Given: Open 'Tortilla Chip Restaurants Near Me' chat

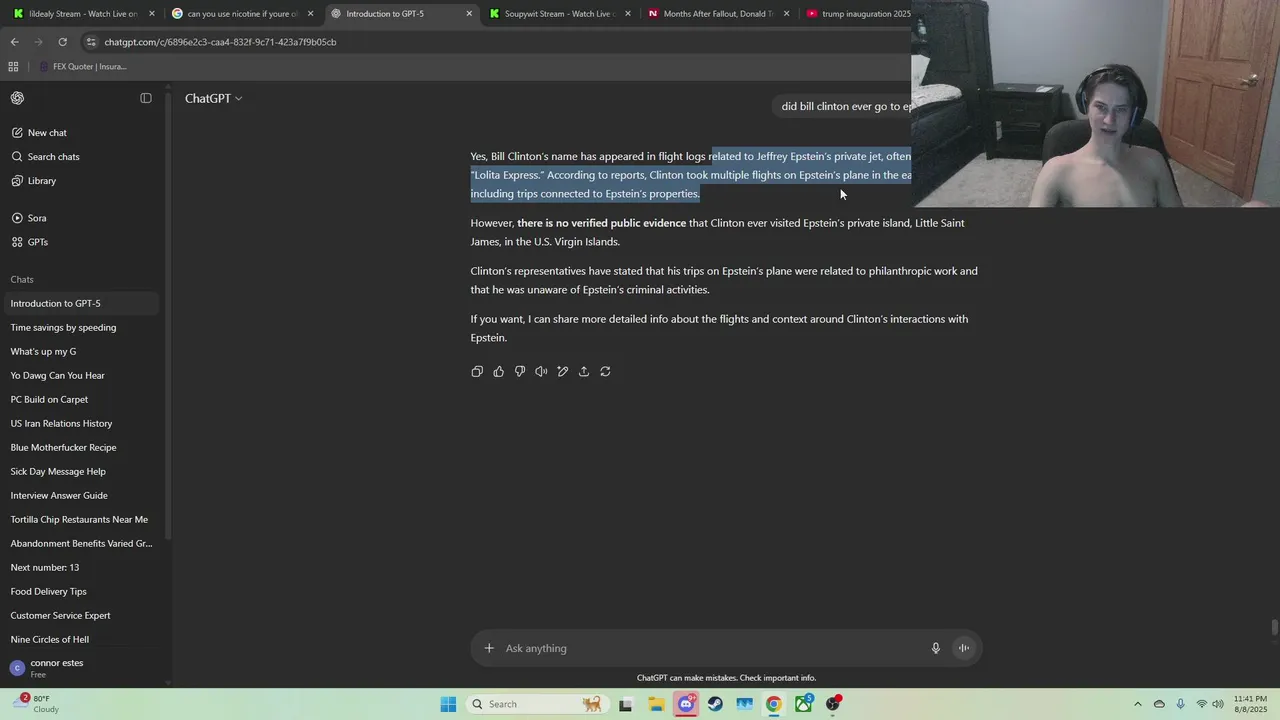Looking at the screenshot, I should click(82, 519).
